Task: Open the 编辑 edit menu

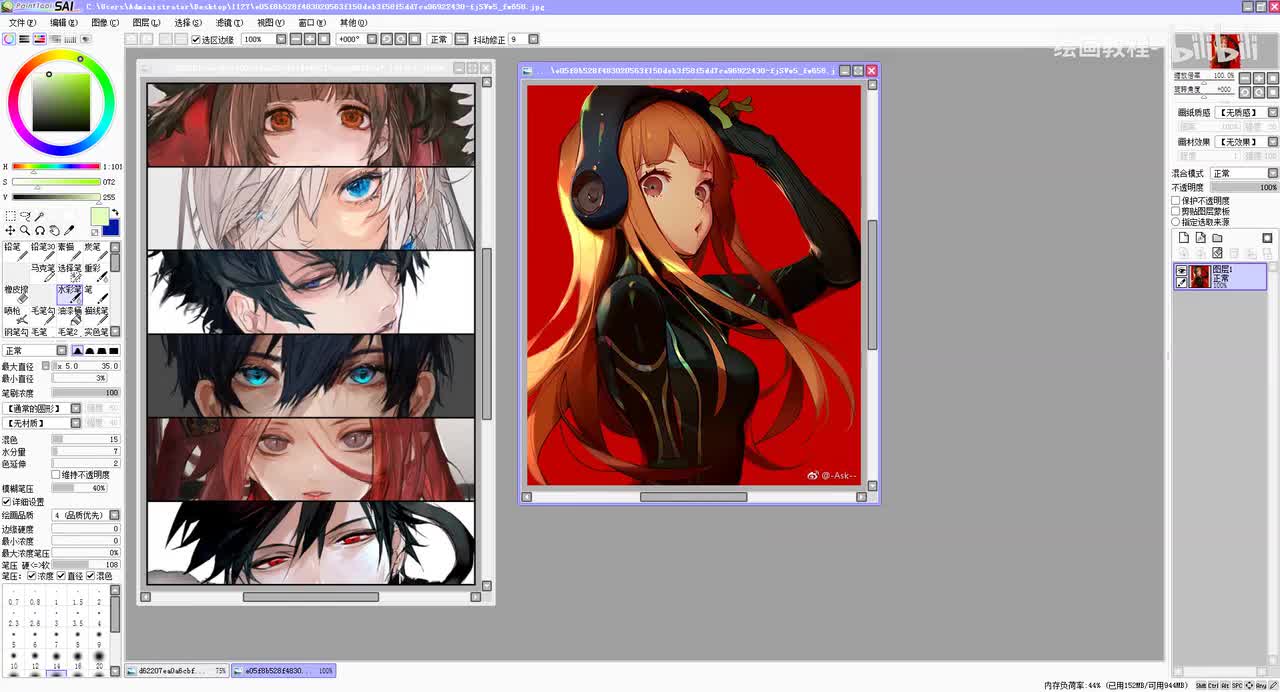Action: tap(63, 23)
